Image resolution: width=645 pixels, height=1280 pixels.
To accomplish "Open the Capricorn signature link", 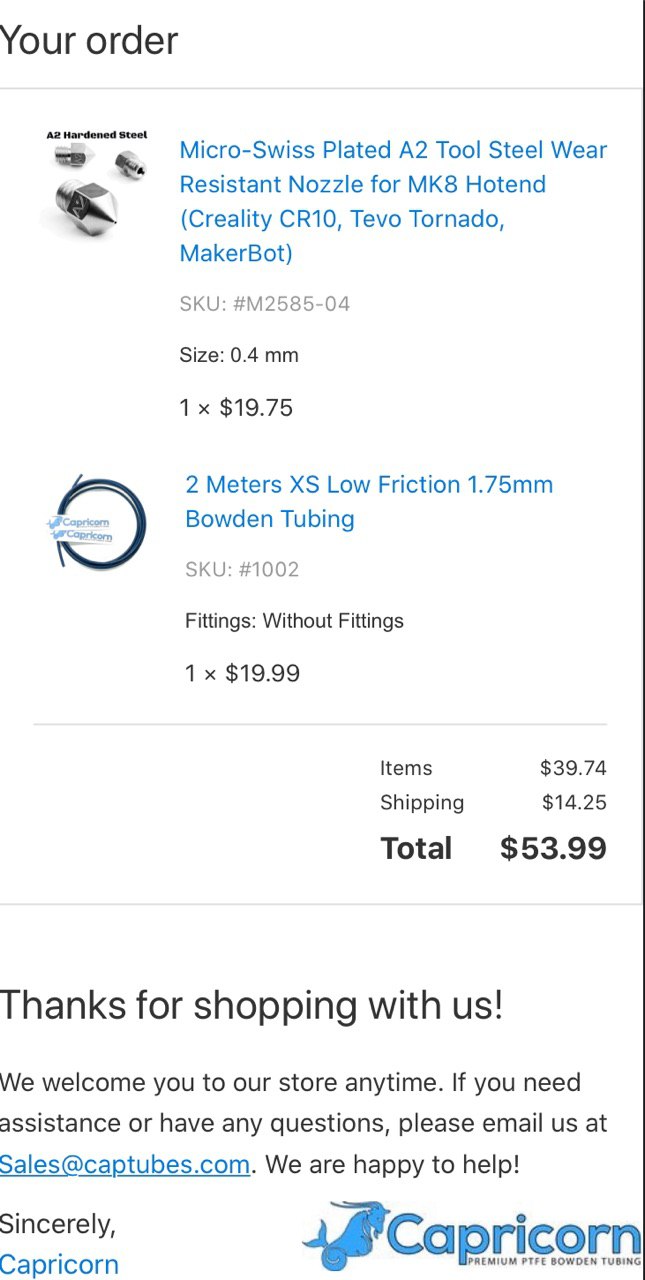I will pyautogui.click(x=59, y=1264).
